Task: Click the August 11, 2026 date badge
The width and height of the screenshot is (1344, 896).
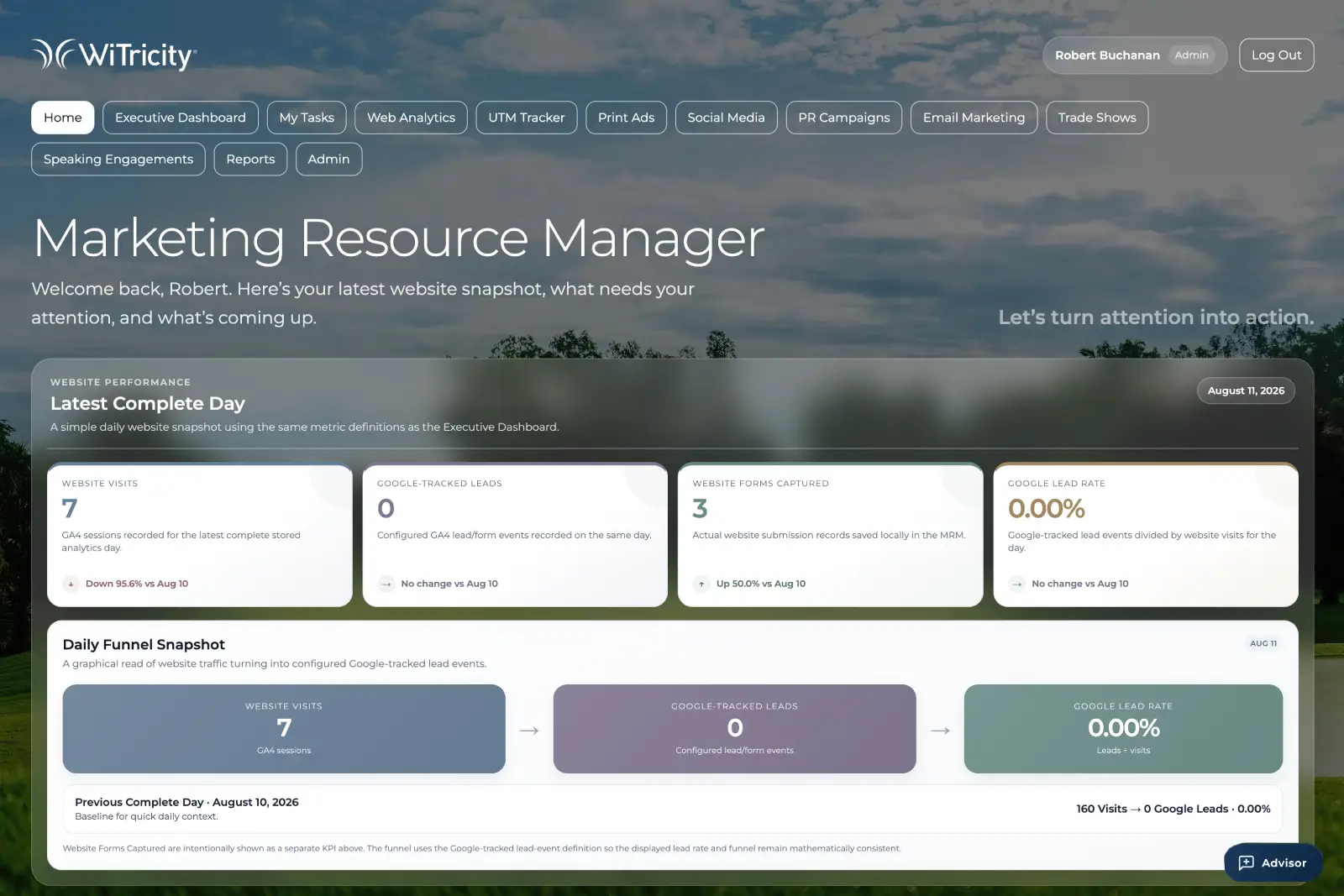Action: click(1246, 390)
